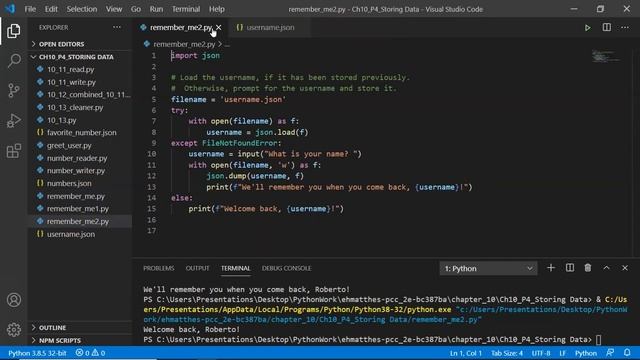
Task: Open the Edit menu
Action: pyautogui.click(x=51, y=9)
